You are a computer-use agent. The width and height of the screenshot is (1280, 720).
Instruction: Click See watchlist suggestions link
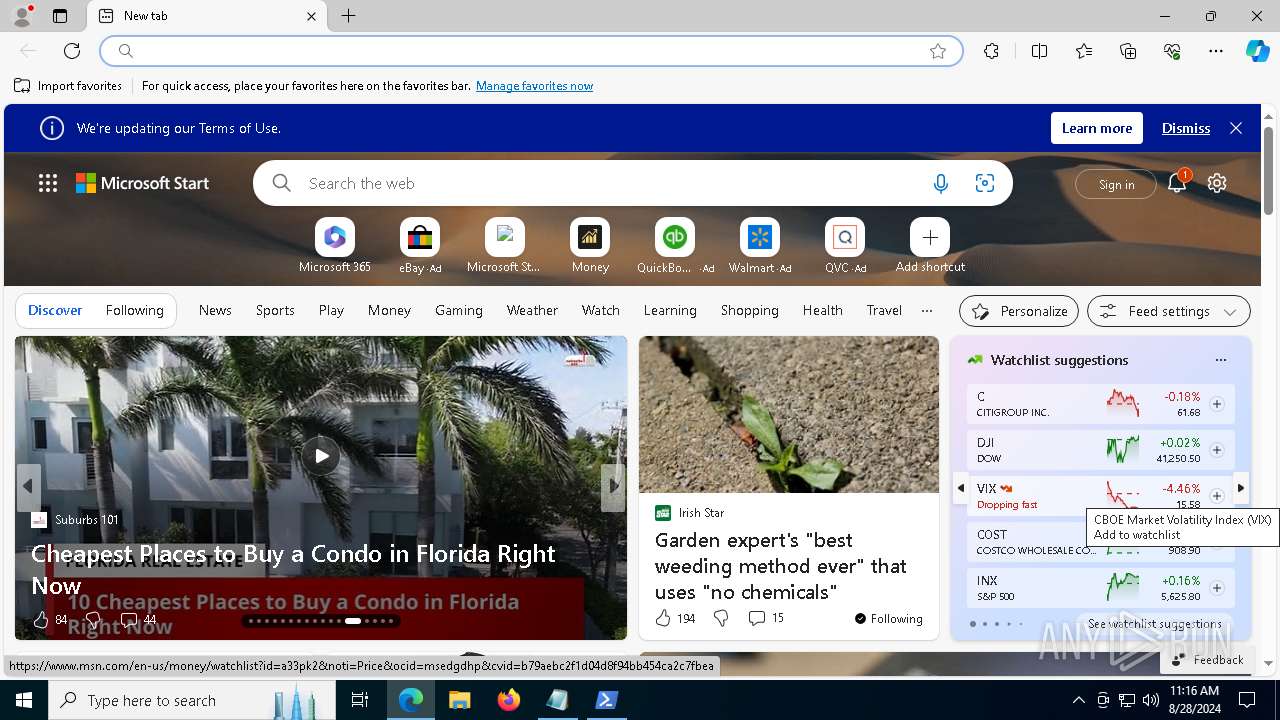[1155, 623]
